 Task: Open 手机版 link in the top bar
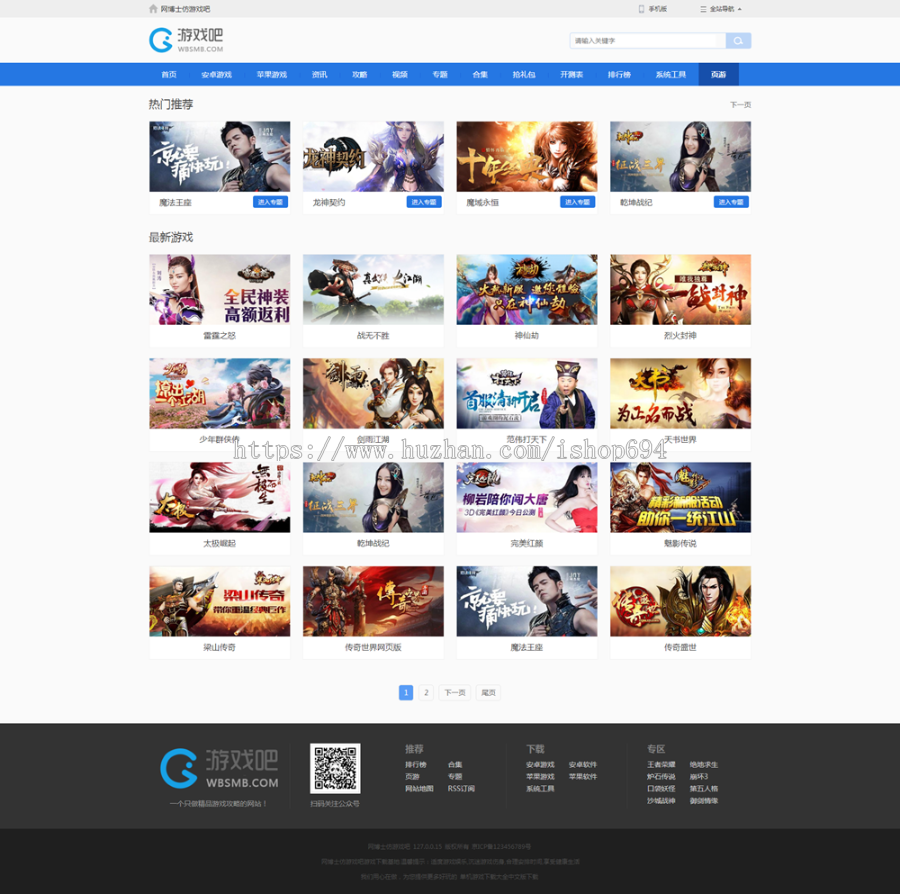pyautogui.click(x=658, y=9)
